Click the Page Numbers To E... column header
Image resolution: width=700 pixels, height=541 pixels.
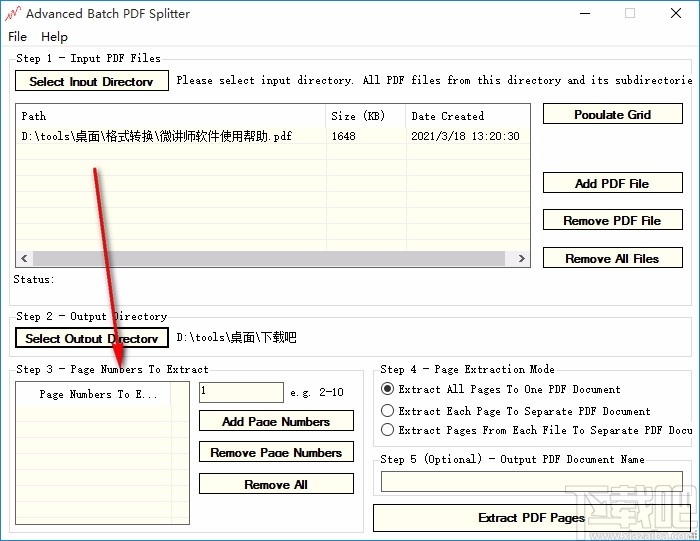click(93, 394)
